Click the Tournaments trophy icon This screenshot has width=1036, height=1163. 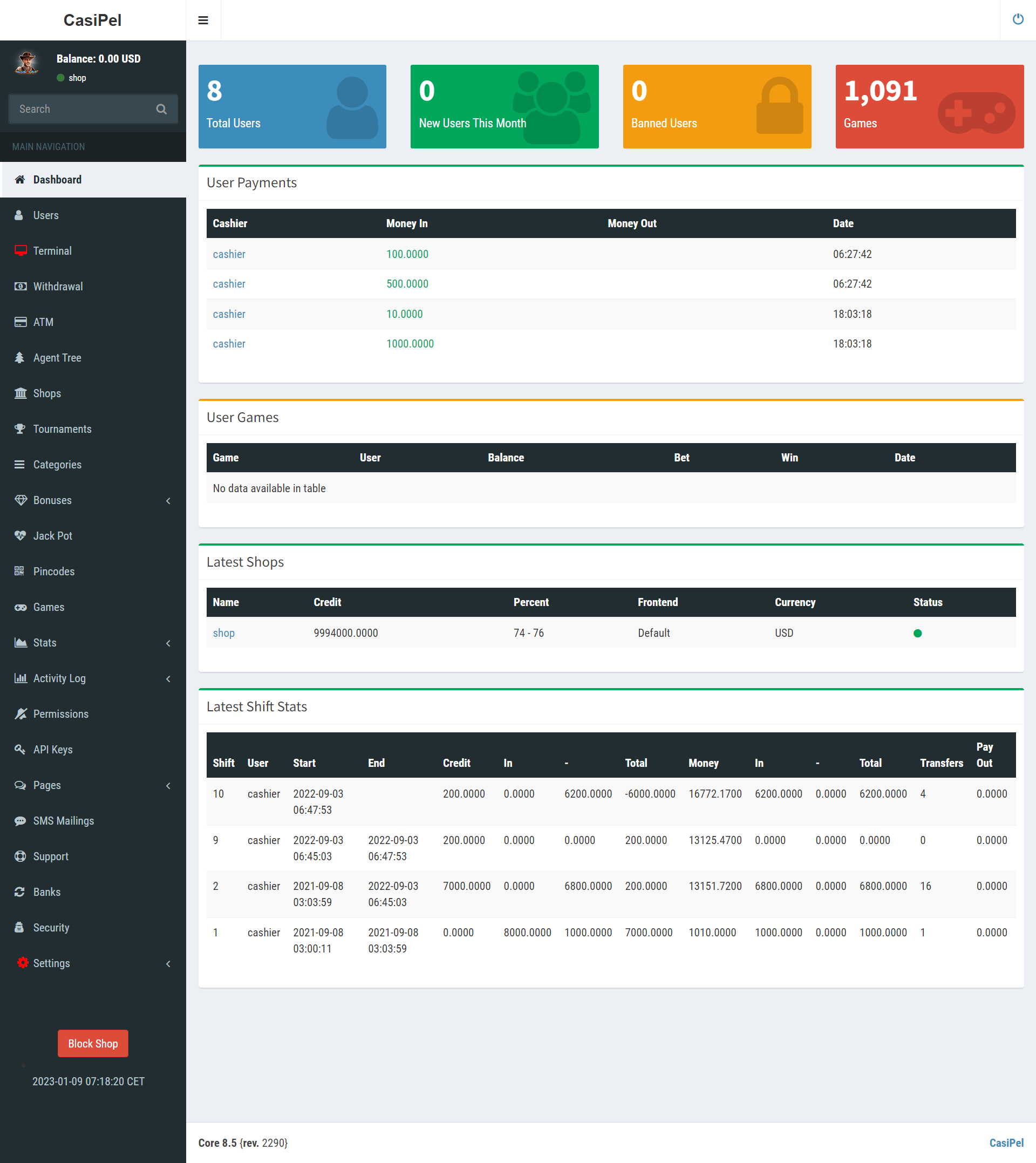click(x=20, y=429)
